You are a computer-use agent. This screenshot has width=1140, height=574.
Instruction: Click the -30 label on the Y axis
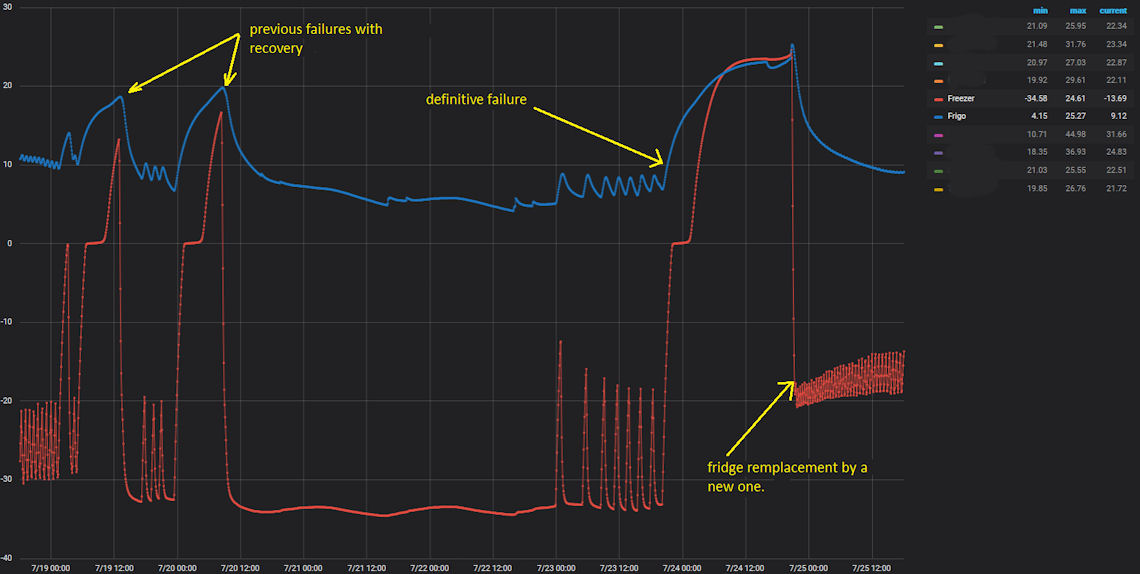(x=7, y=480)
